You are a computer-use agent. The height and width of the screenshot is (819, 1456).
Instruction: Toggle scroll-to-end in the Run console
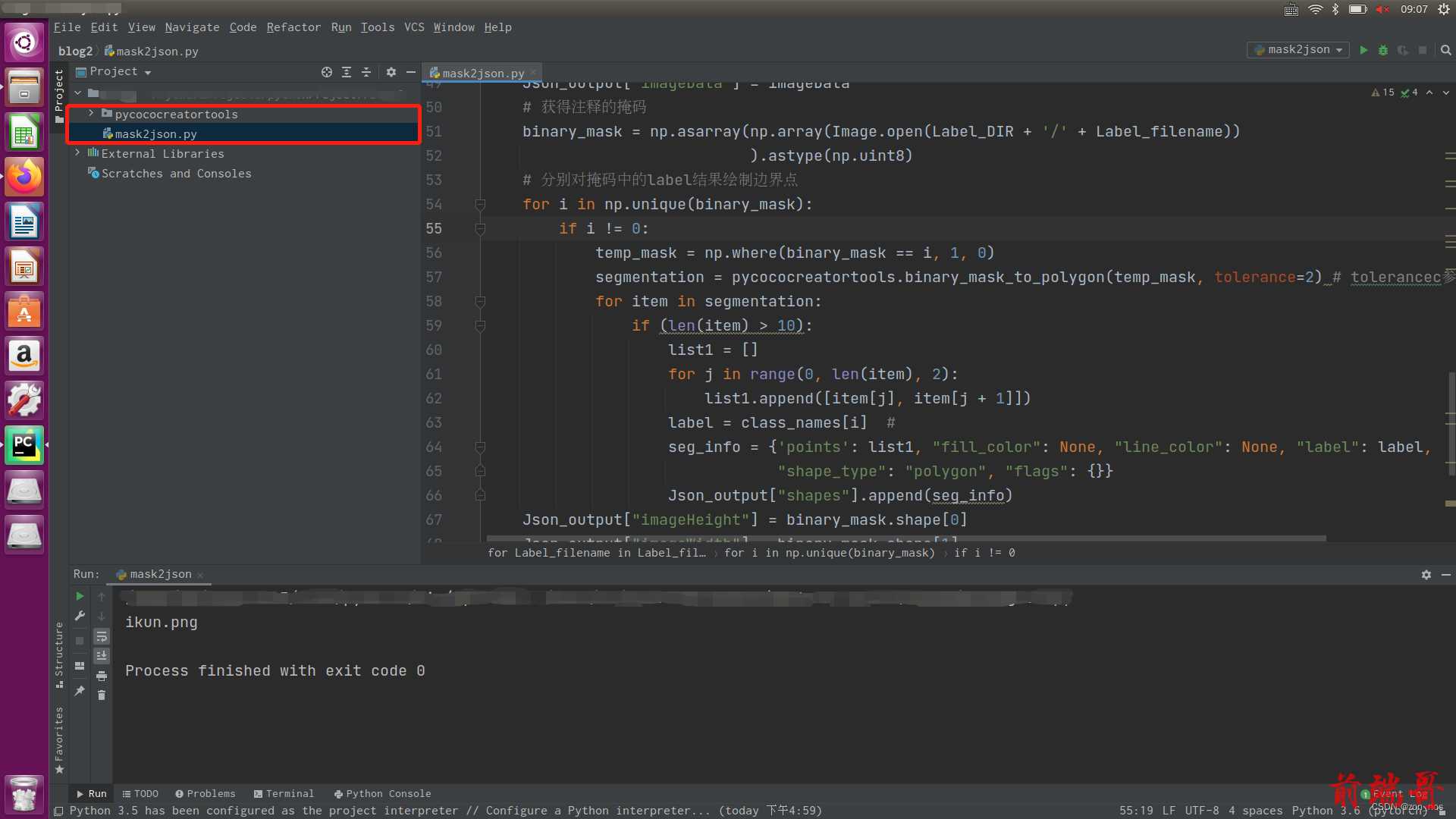102,656
